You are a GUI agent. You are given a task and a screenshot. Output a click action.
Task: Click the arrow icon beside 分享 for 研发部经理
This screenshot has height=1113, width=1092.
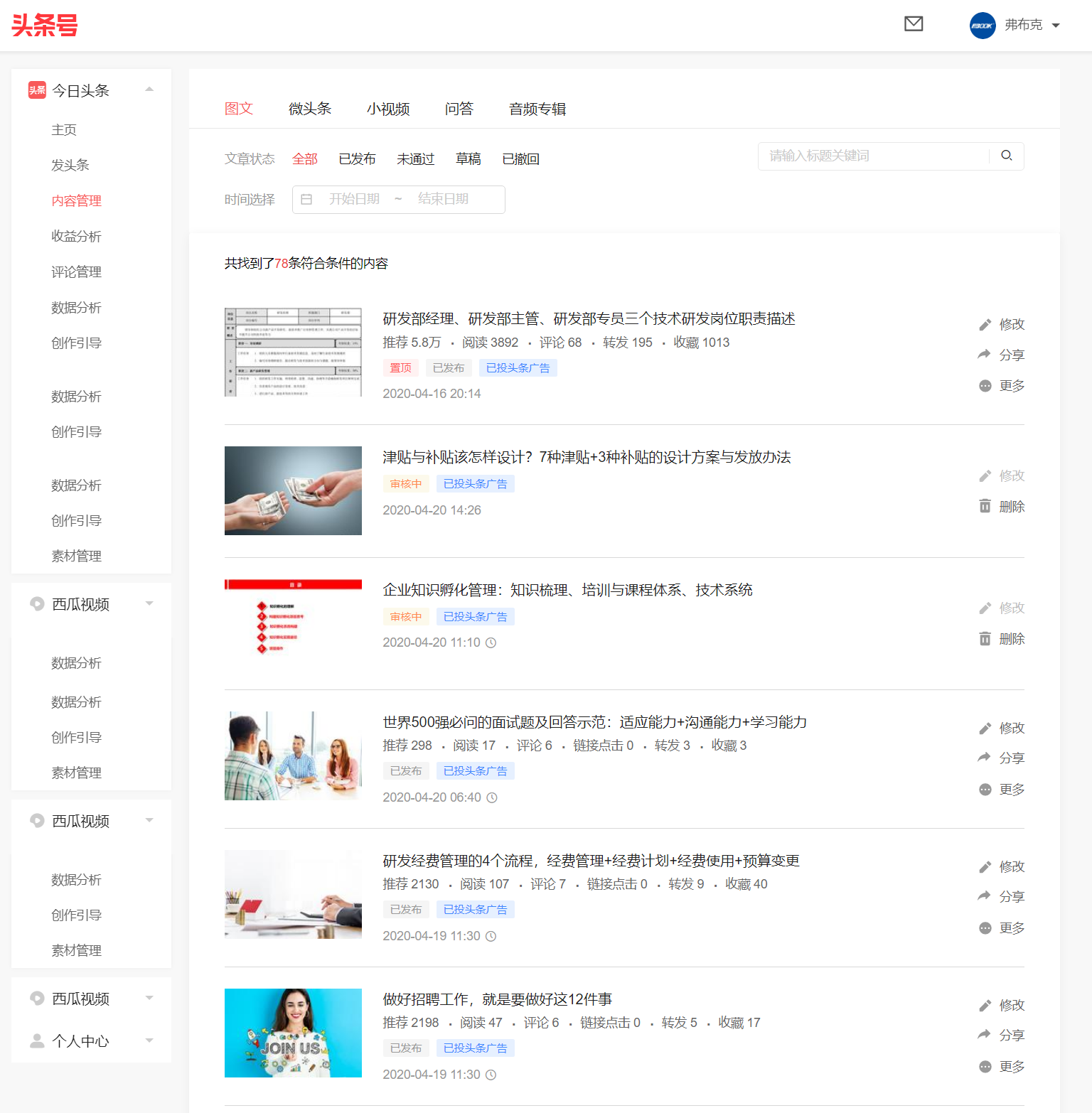[985, 355]
